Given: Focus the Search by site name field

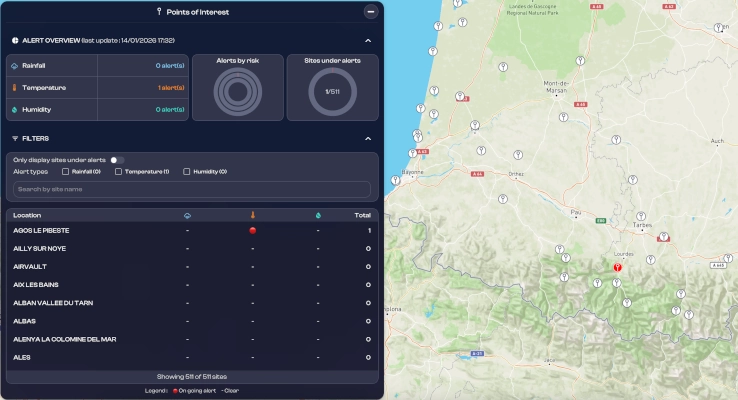Looking at the screenshot, I should point(192,189).
